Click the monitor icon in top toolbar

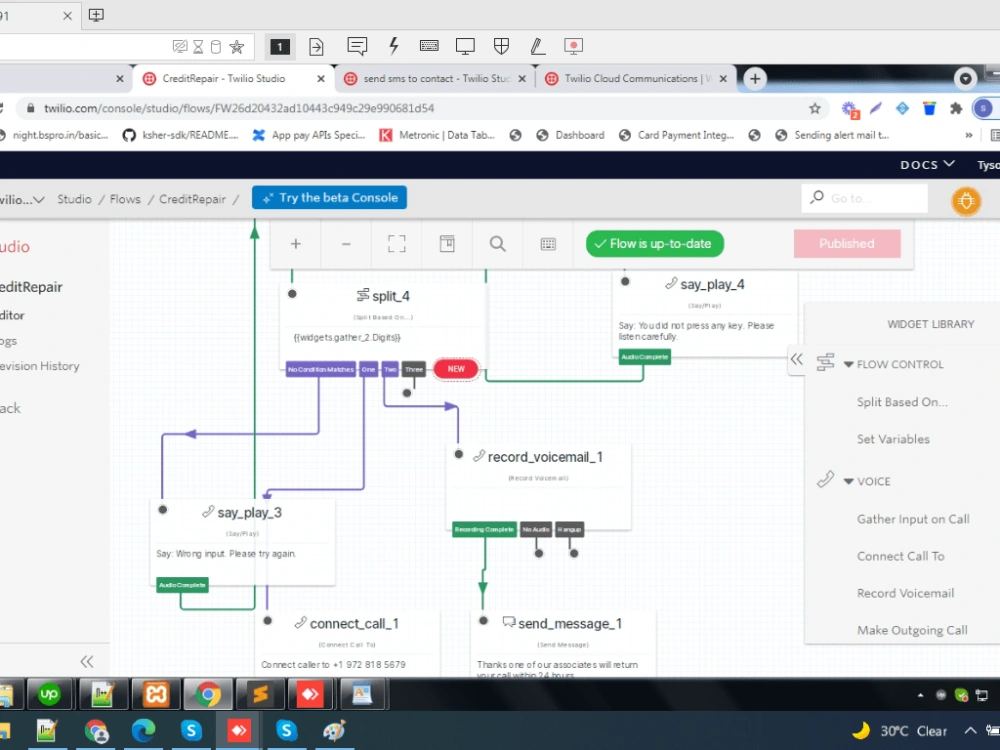click(465, 46)
